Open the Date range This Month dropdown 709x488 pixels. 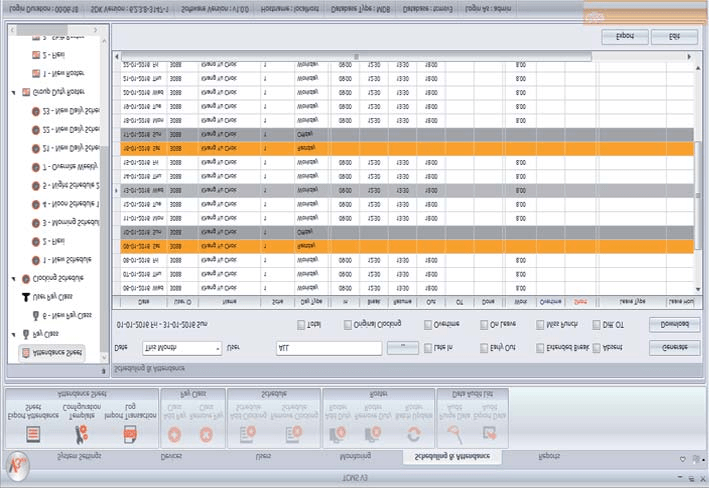tap(182, 348)
